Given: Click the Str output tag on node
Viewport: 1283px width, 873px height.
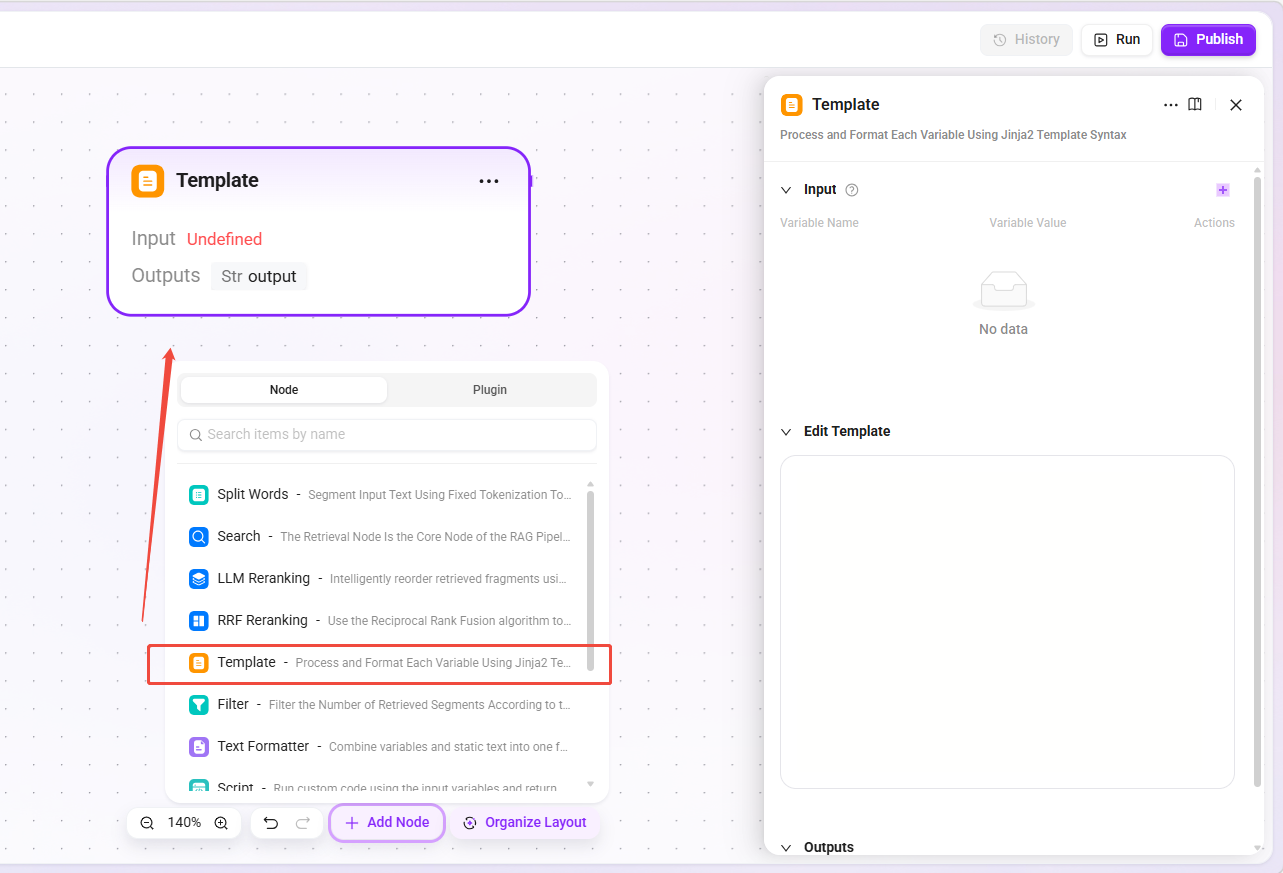Looking at the screenshot, I should pos(259,277).
